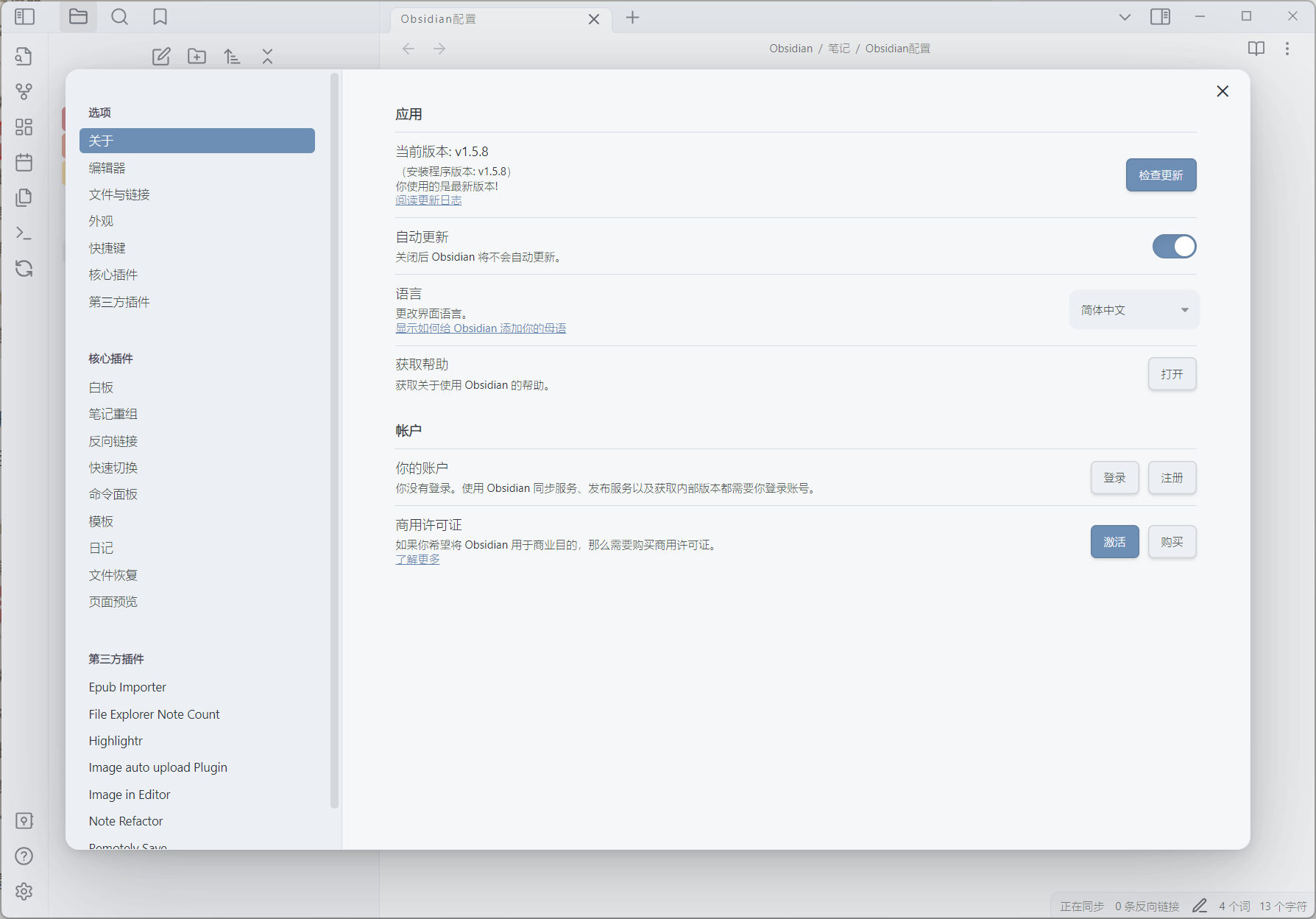Select the 快捷键 settings tab
The image size is (1316, 919).
pyautogui.click(x=197, y=248)
